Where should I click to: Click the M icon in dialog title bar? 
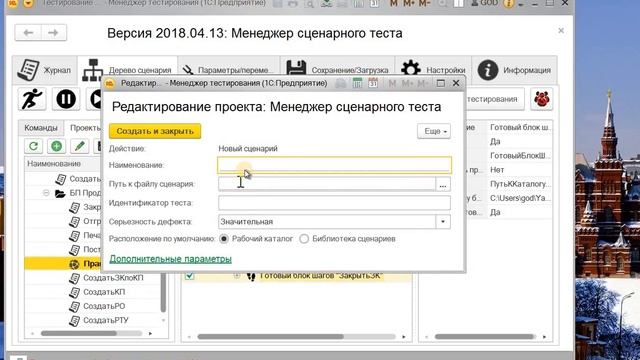pyautogui.click(x=392, y=83)
